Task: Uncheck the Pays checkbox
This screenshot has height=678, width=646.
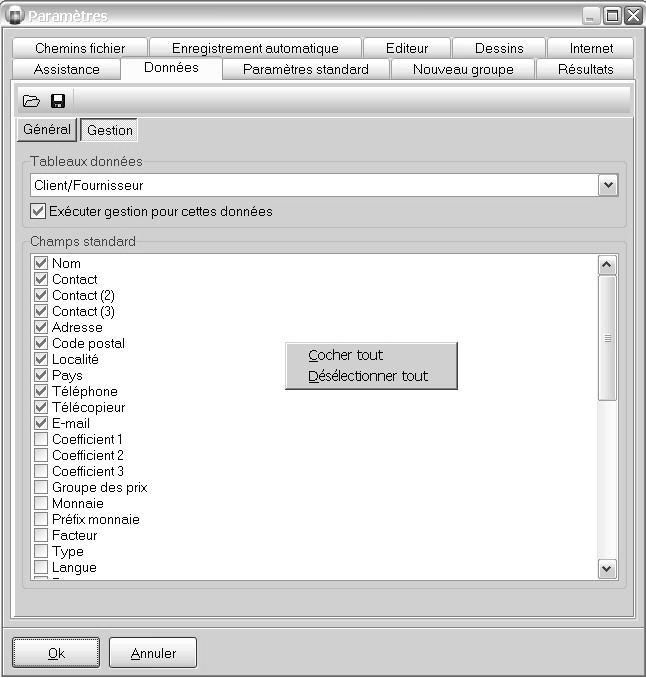Action: point(41,375)
